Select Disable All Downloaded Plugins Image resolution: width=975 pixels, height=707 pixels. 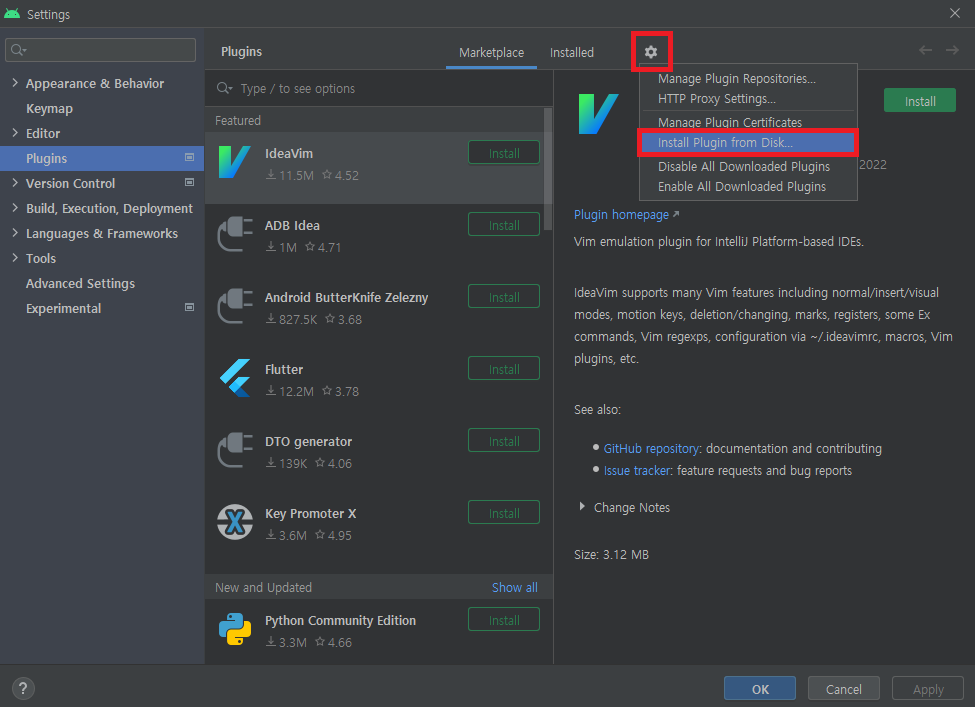pos(748,166)
